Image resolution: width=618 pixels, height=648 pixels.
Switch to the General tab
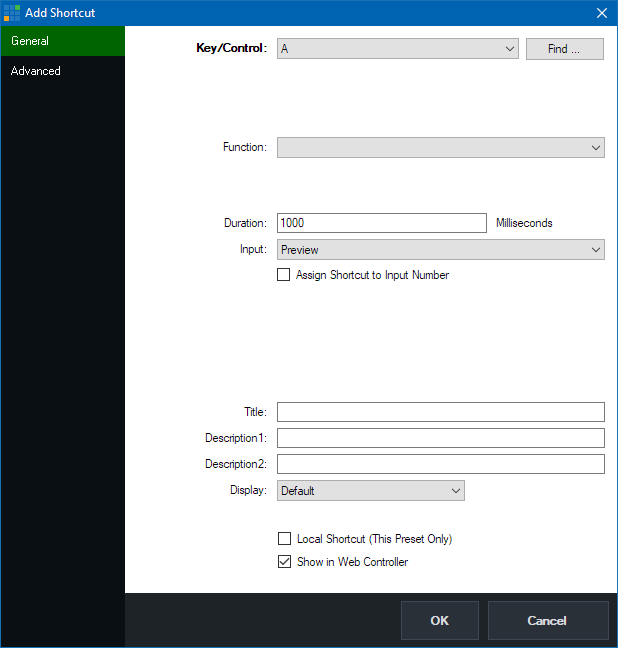(x=62, y=41)
